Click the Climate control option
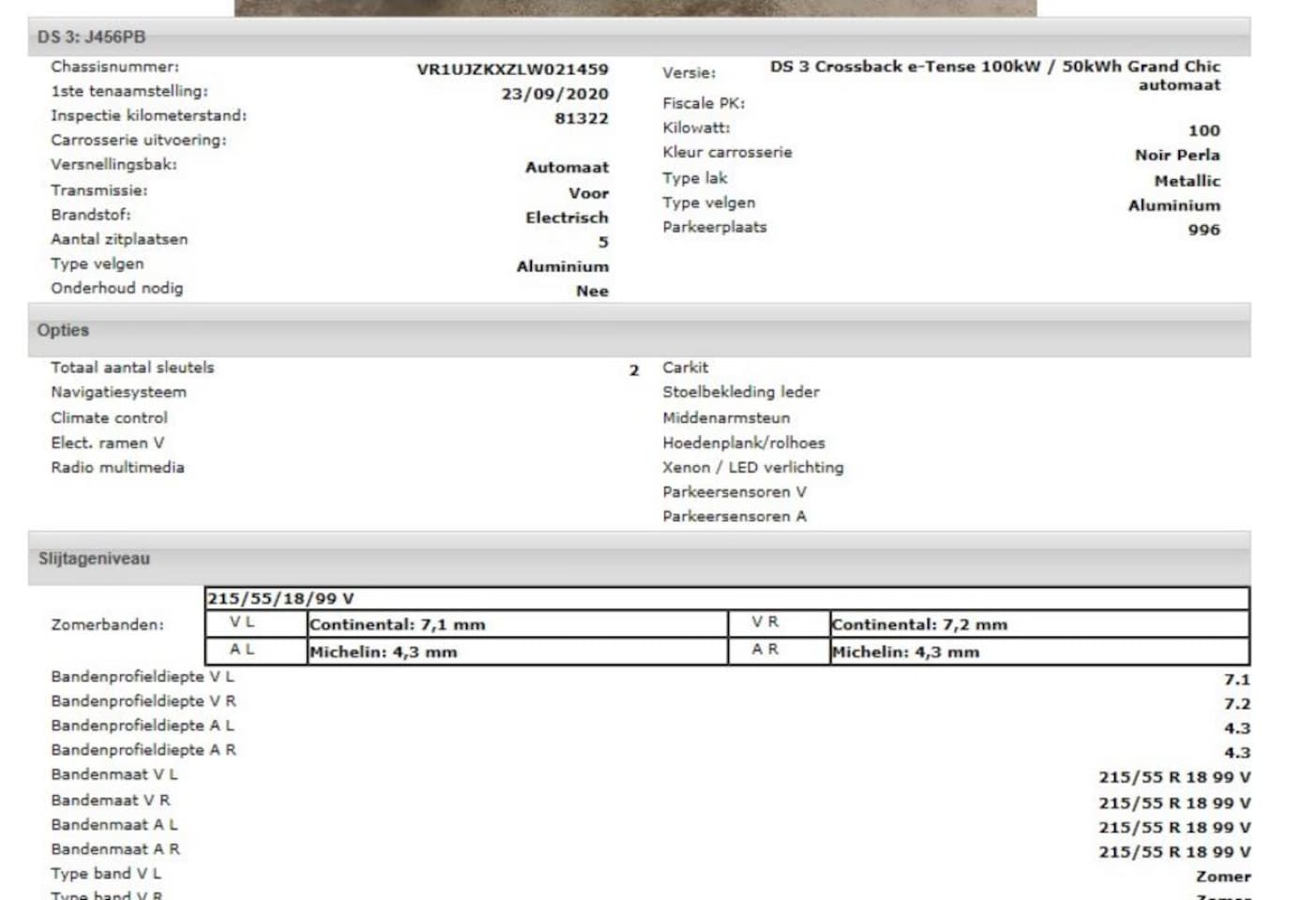The width and height of the screenshot is (1316, 900). tap(109, 418)
